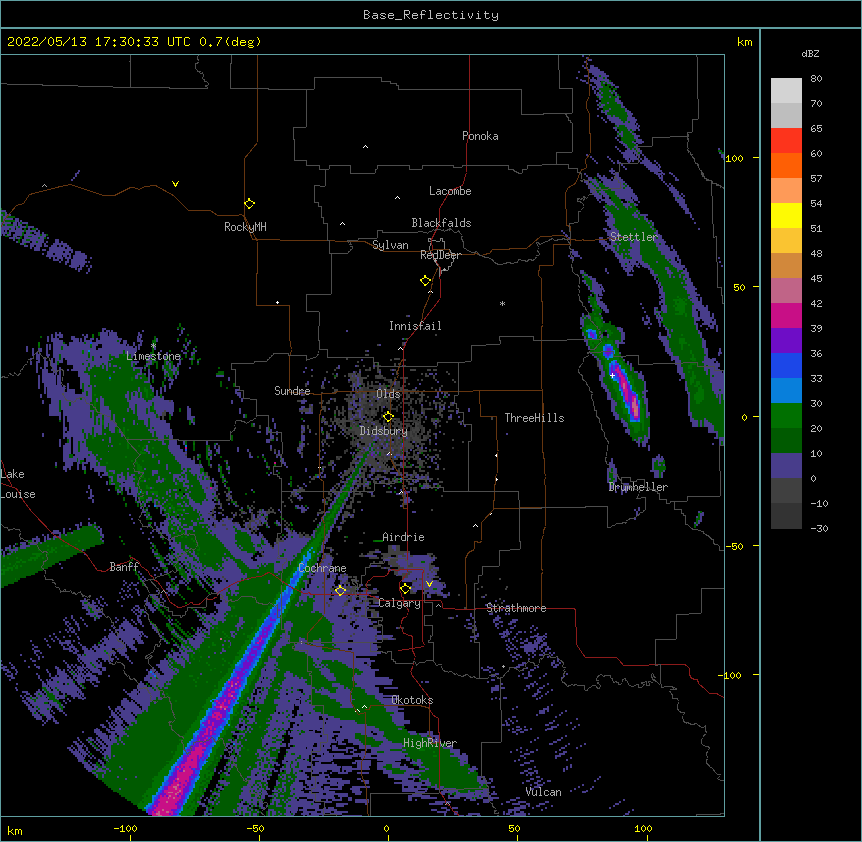862x842 pixels.
Task: Click the yellow station marker above RockyMH
Action: tap(249, 204)
